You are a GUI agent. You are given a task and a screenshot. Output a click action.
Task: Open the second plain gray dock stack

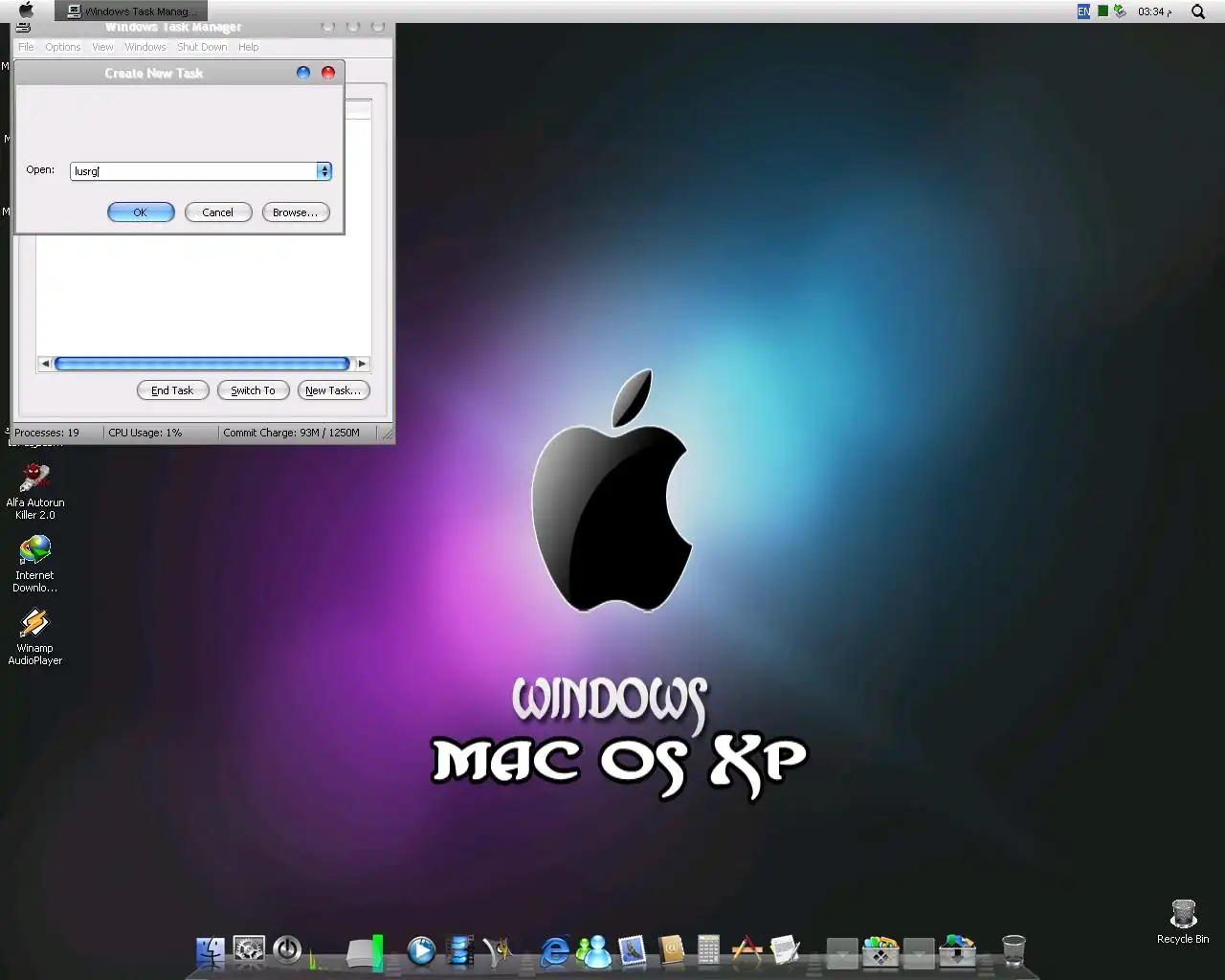pos(919,953)
